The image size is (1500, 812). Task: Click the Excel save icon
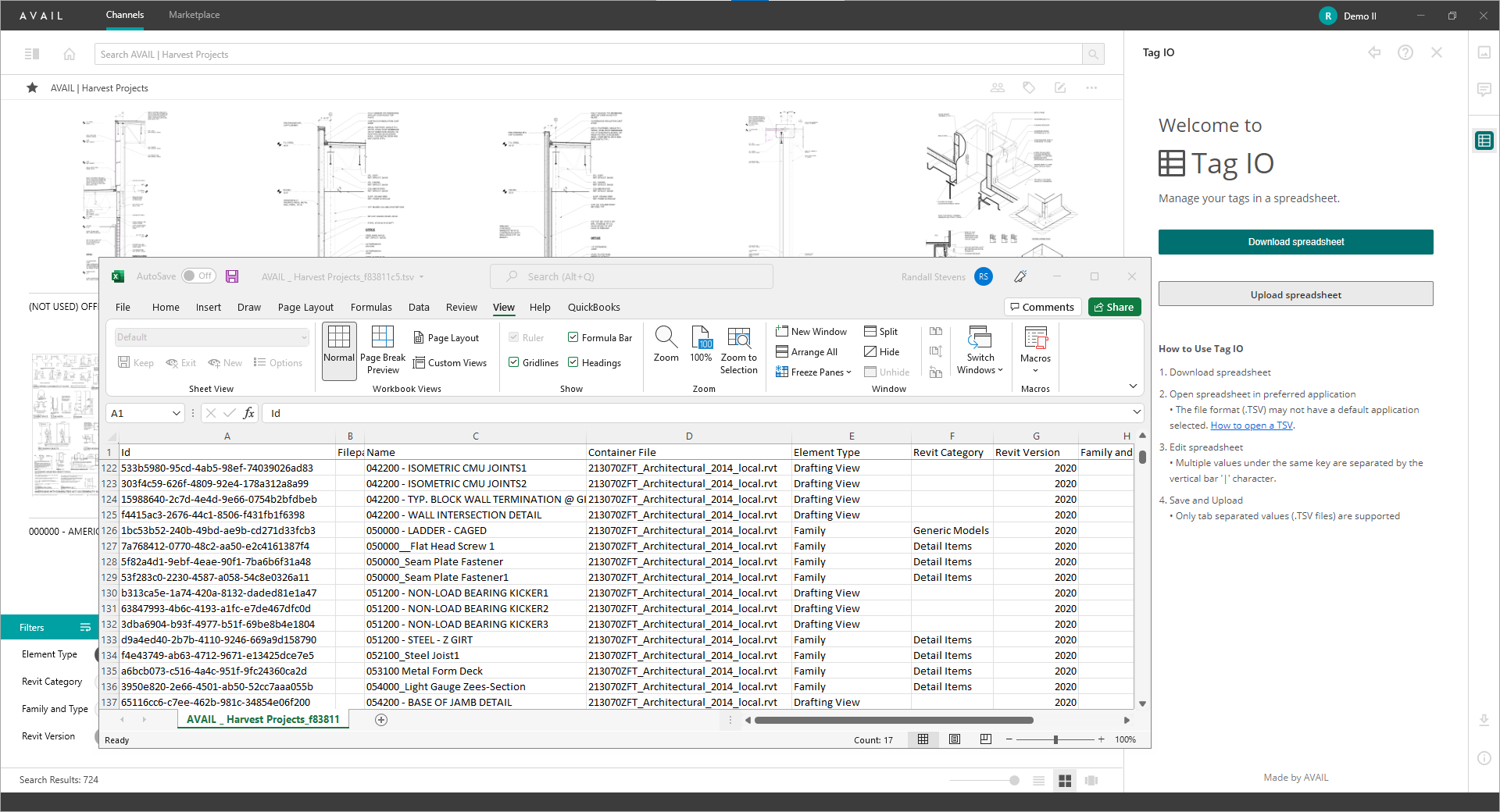pos(232,276)
